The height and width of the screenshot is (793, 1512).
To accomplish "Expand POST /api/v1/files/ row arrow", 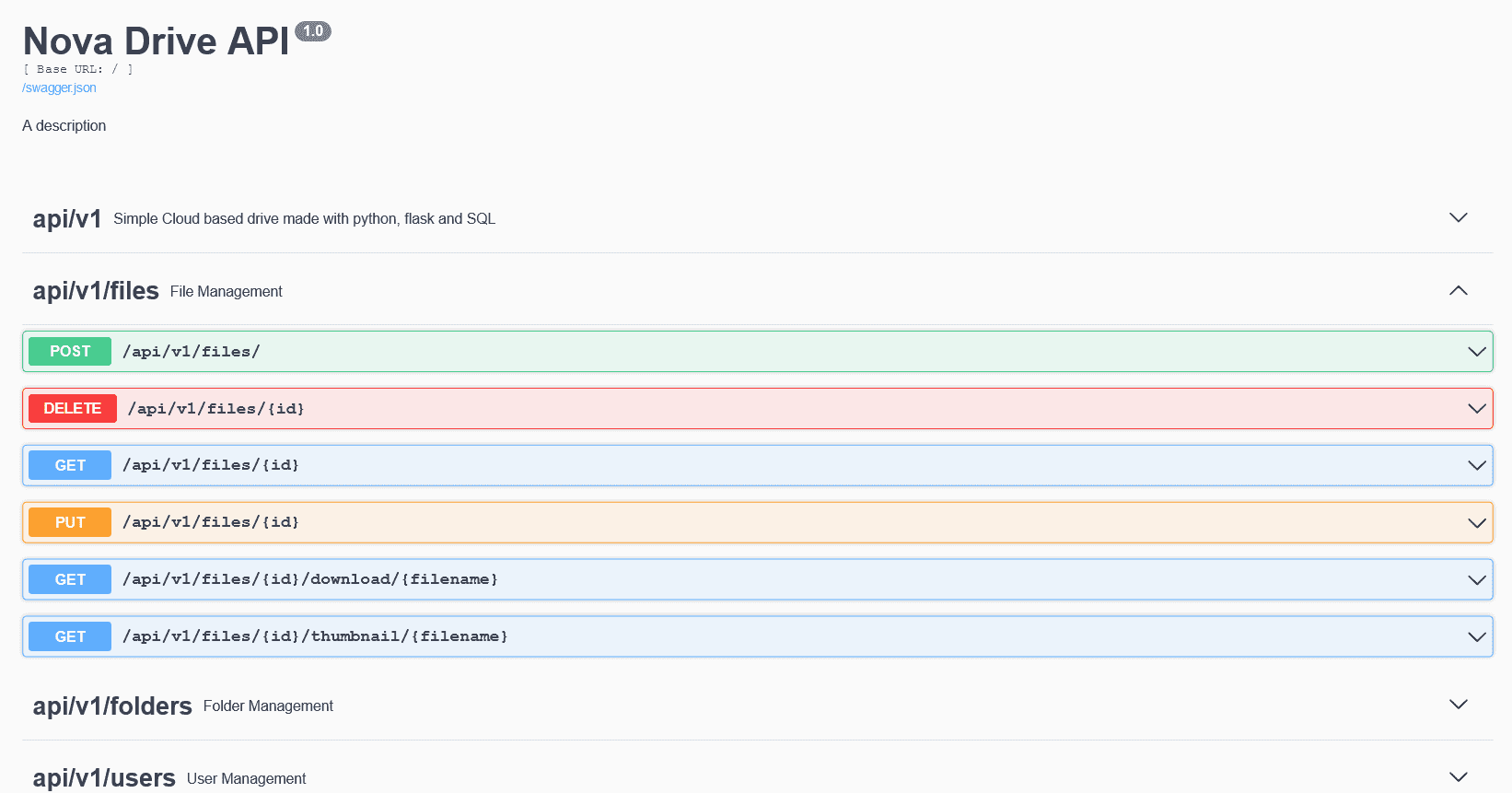I will click(x=1476, y=352).
